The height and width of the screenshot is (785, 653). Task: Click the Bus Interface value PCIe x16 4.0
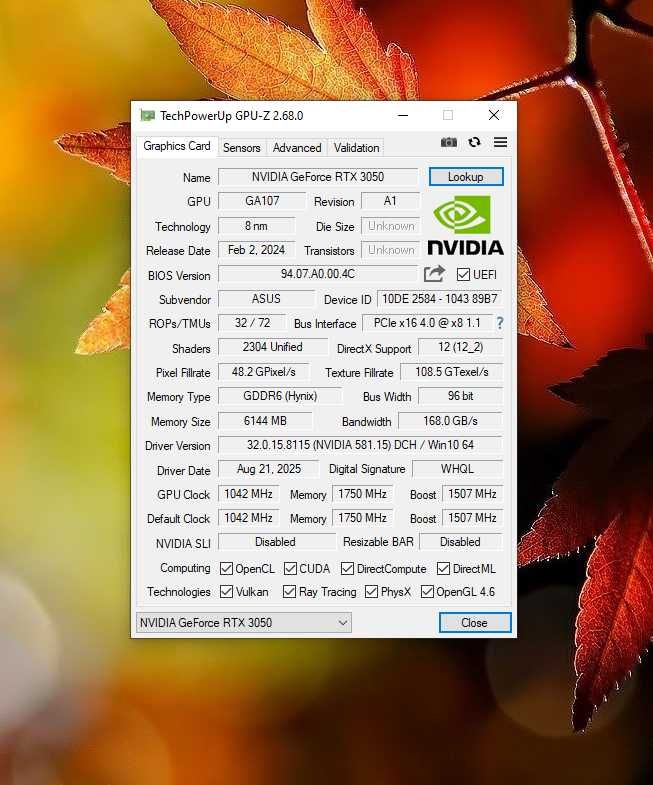(x=427, y=323)
